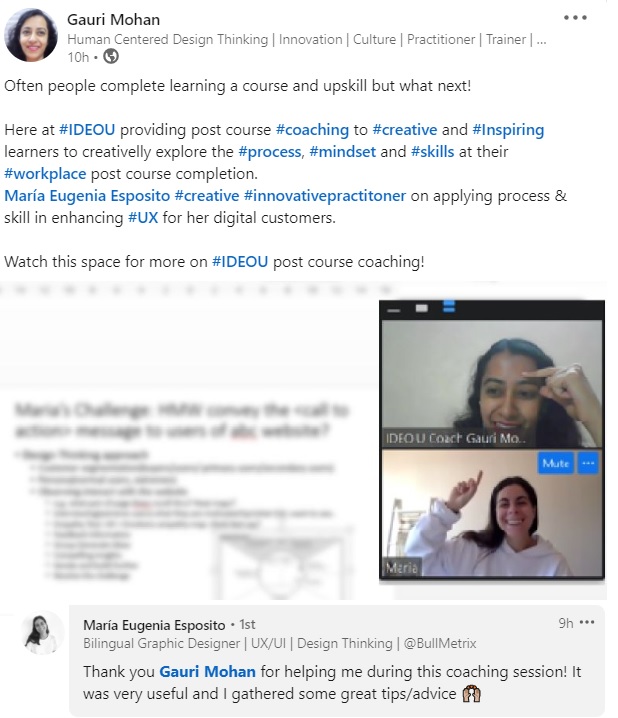Open the #innovativepractitoner hashtag
This screenshot has width=618, height=718.
325,196
